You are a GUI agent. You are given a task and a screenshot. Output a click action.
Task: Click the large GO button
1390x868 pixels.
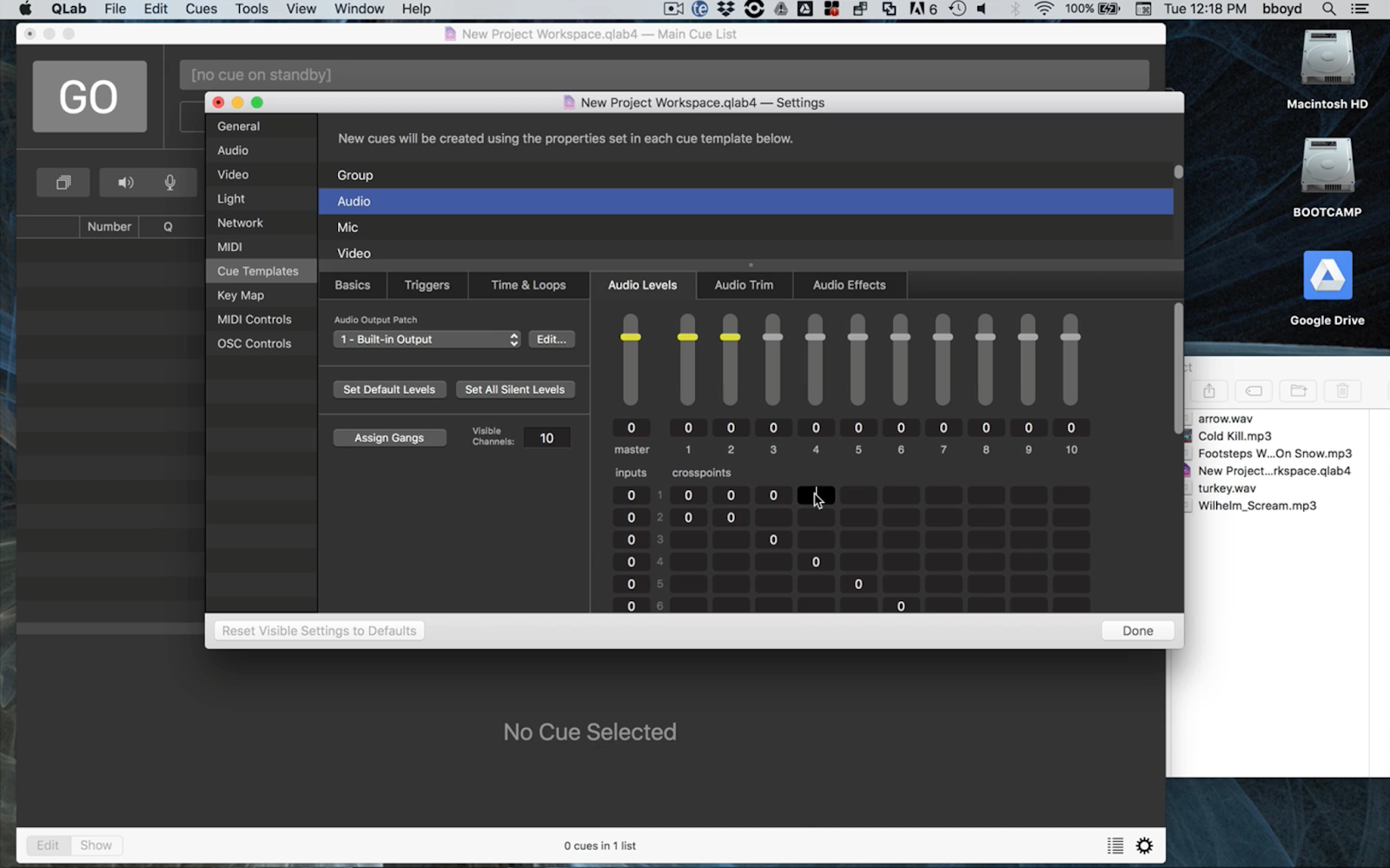point(89,96)
